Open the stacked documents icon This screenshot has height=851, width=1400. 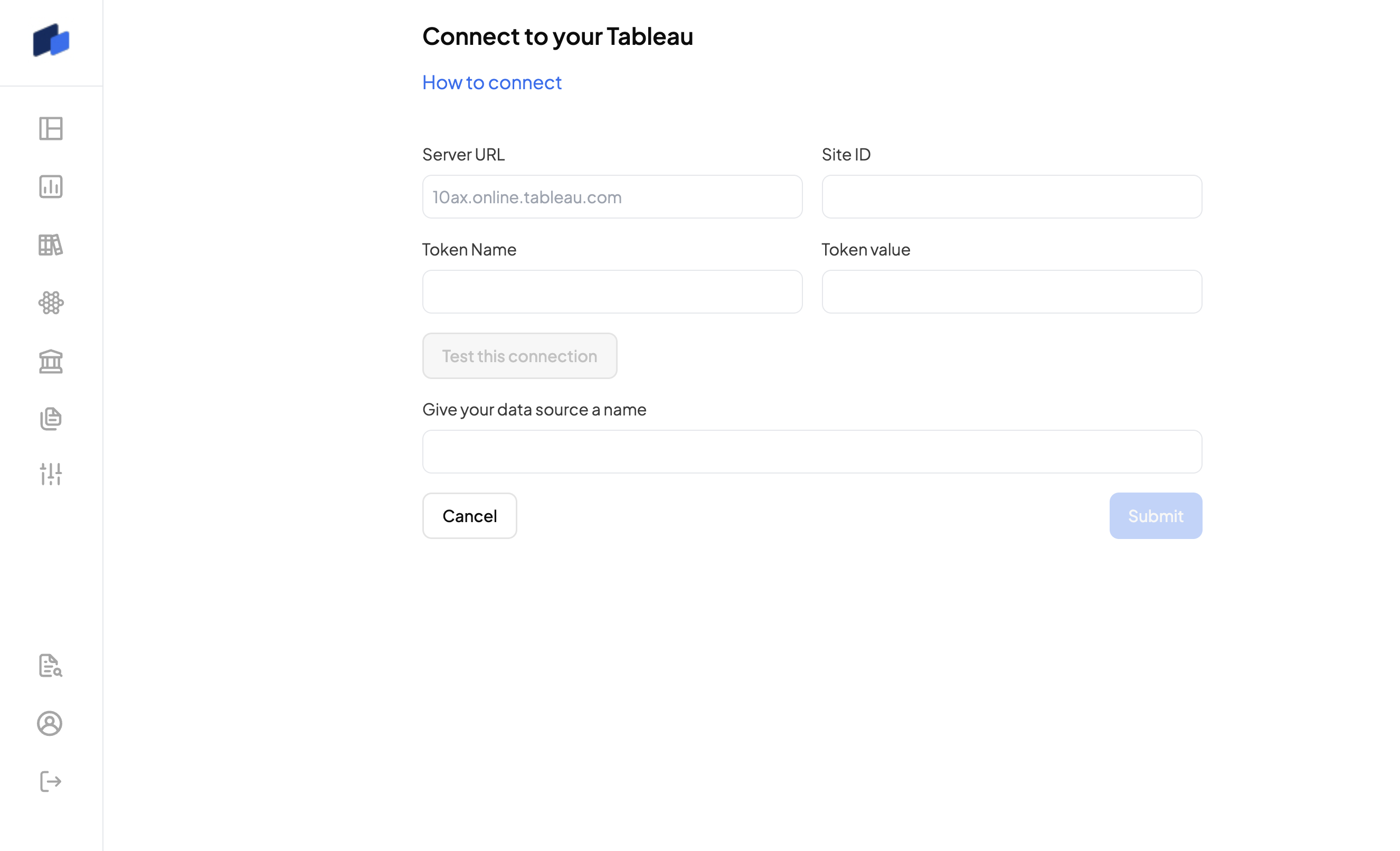51,419
